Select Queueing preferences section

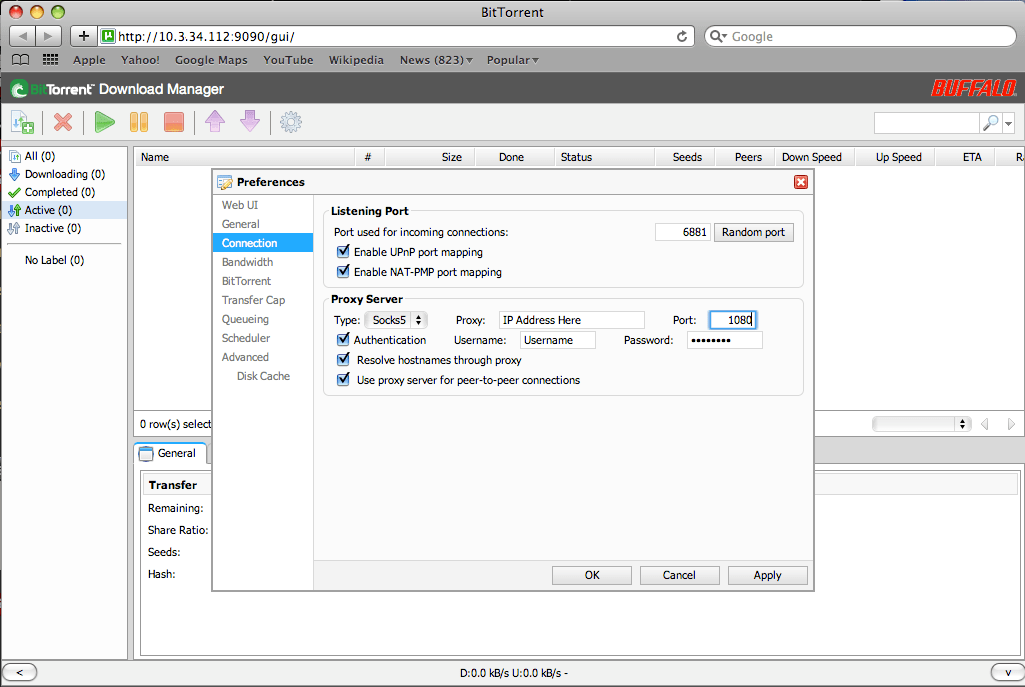245,318
